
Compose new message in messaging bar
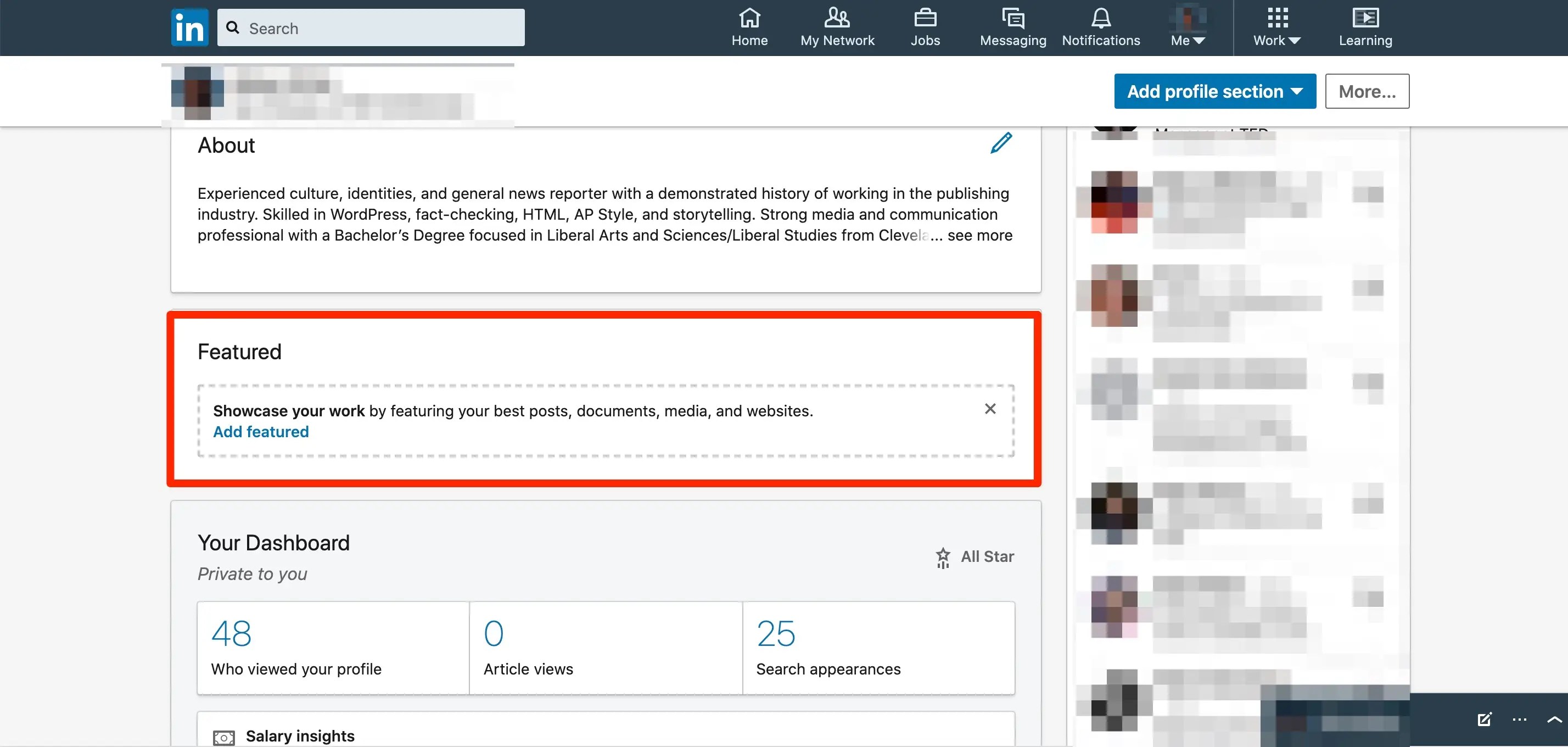pos(1484,720)
